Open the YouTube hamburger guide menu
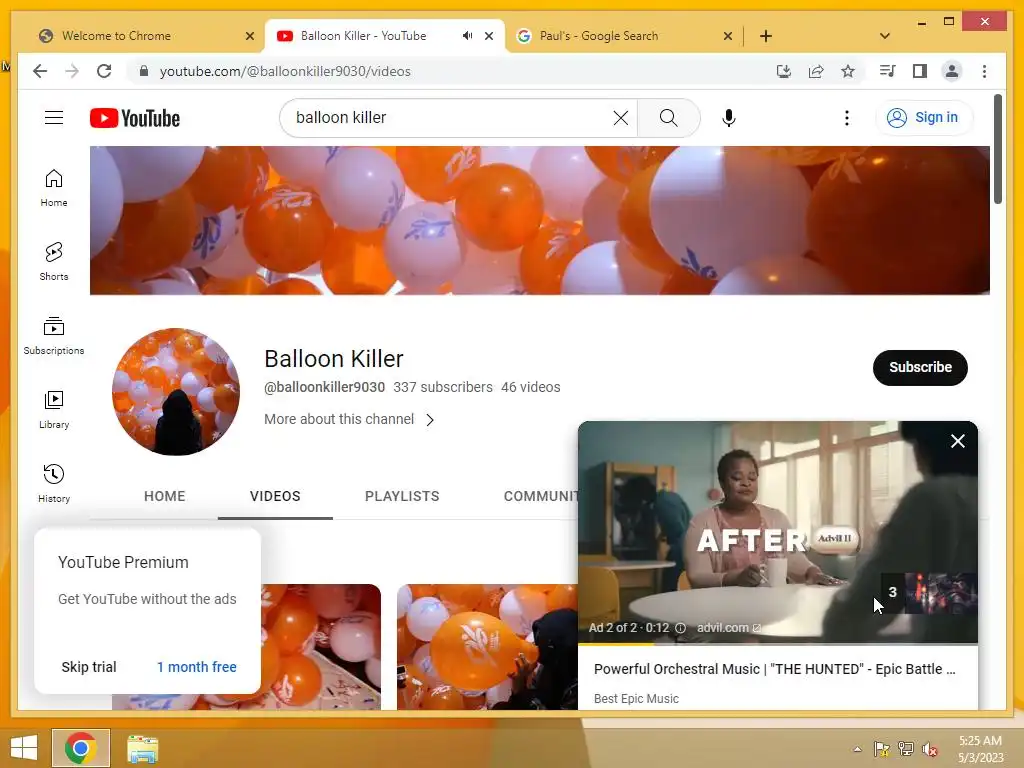1024x768 pixels. point(54,118)
